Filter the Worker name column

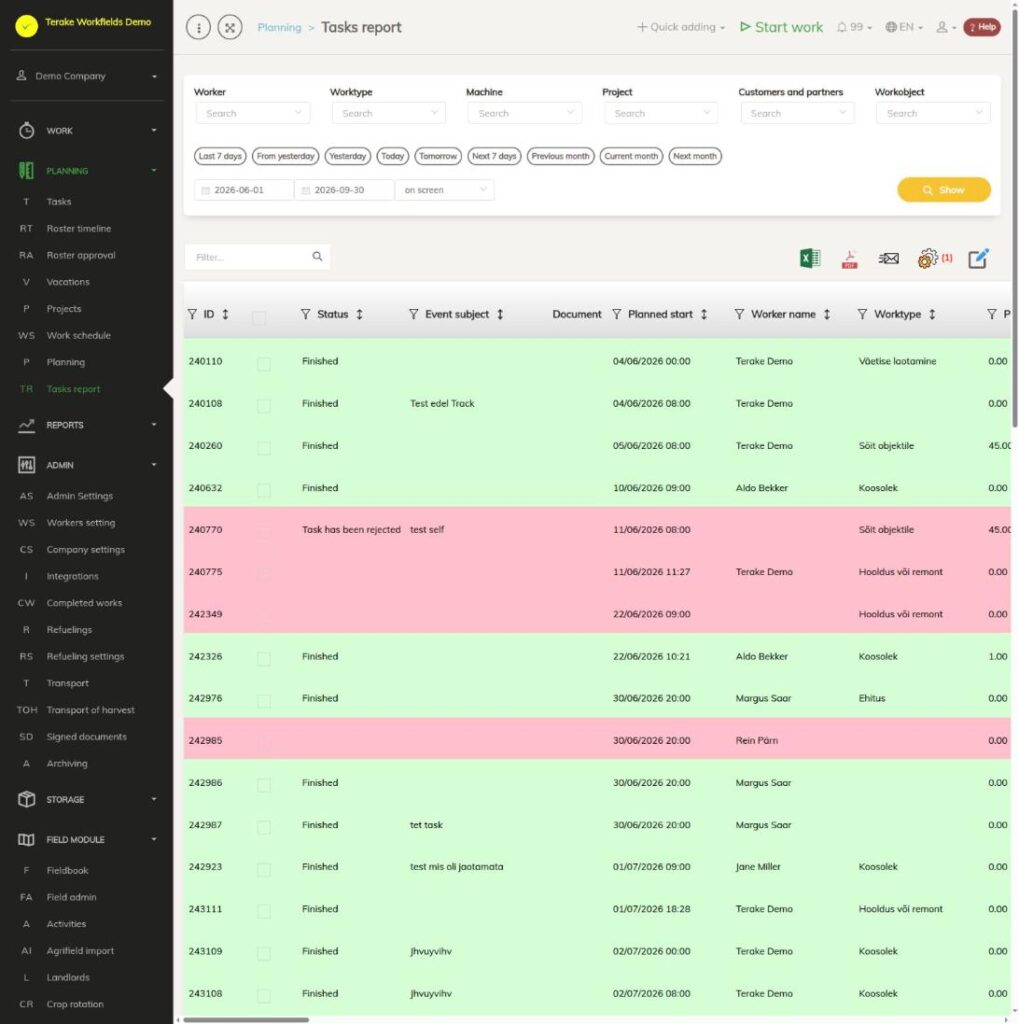[739, 314]
